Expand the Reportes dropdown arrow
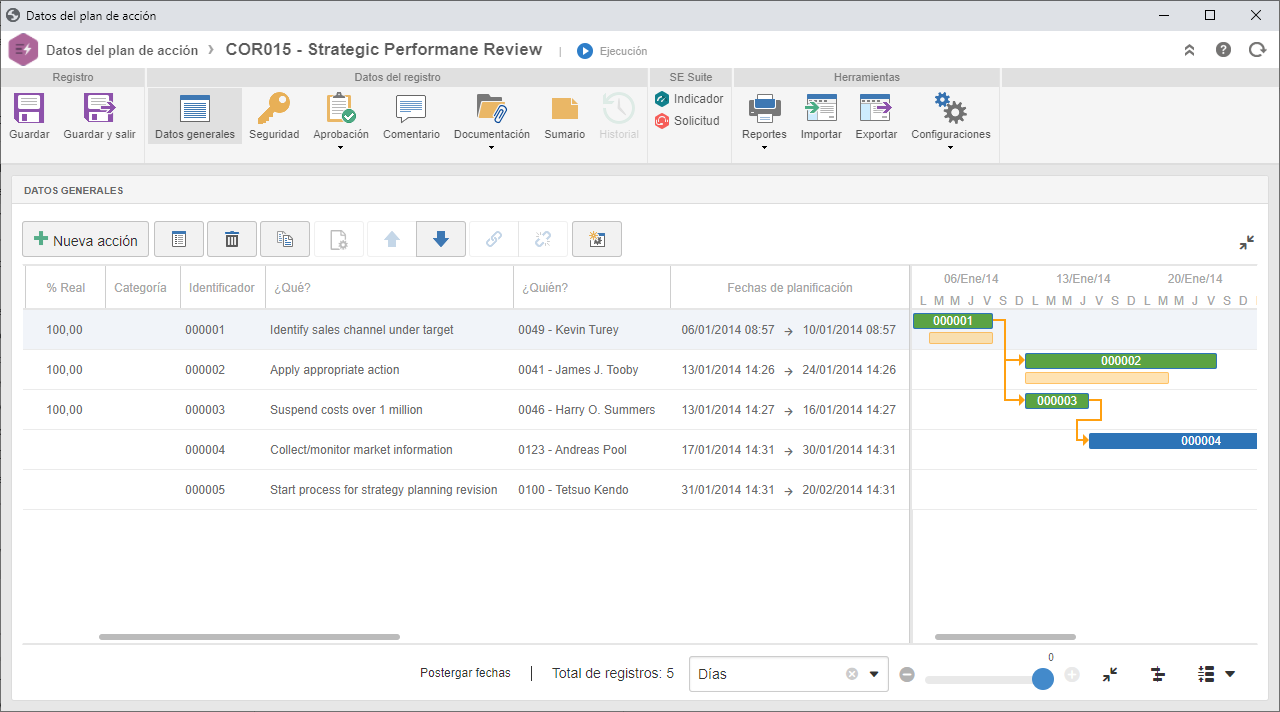This screenshot has height=712, width=1280. click(x=764, y=148)
